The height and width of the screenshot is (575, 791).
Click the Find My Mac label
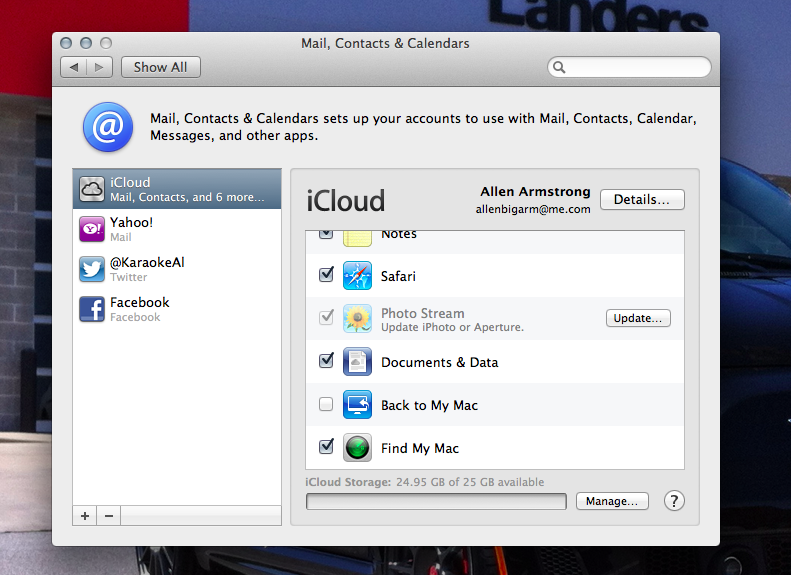420,448
